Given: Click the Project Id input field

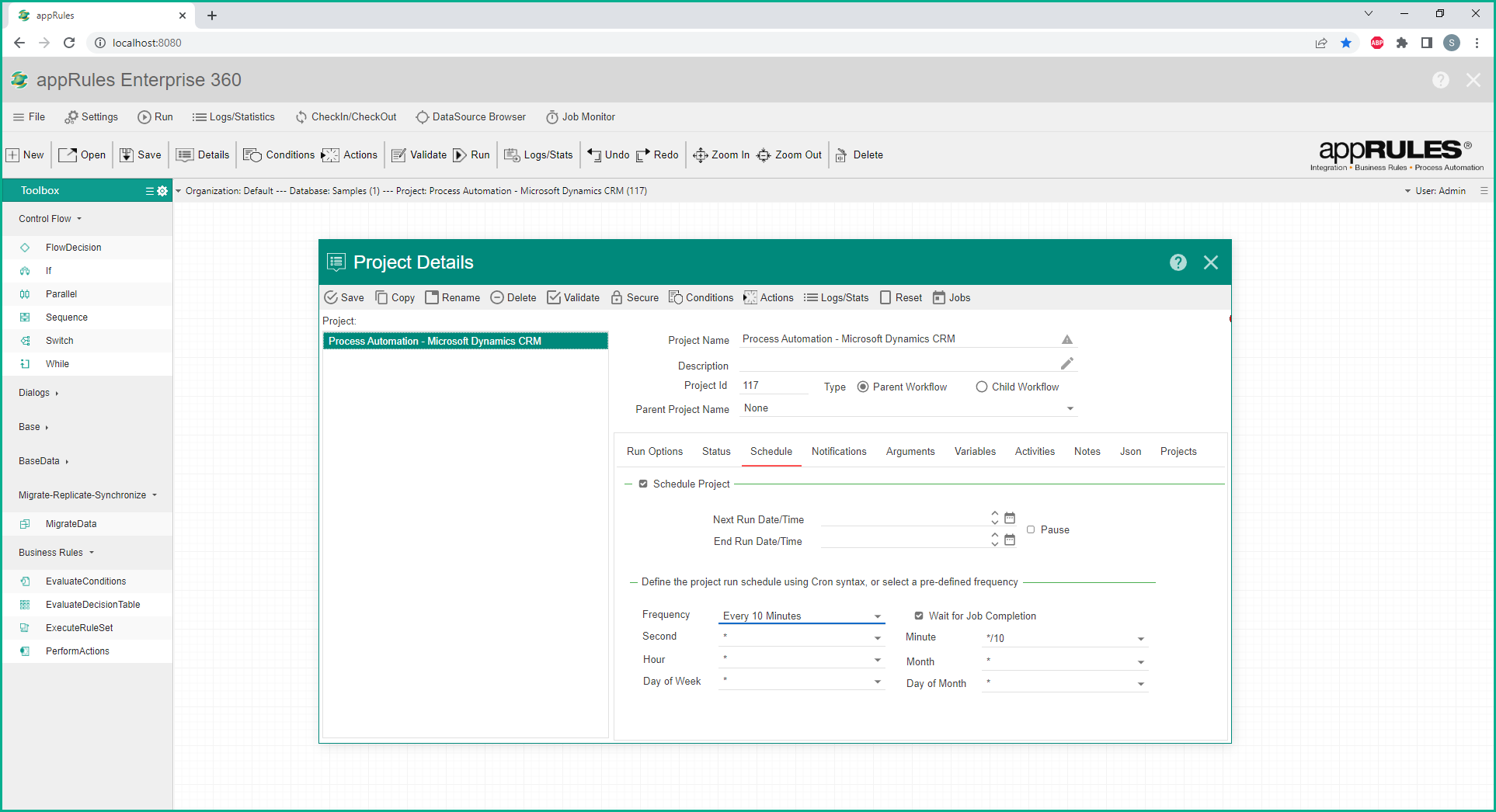Looking at the screenshot, I should pyautogui.click(x=774, y=386).
